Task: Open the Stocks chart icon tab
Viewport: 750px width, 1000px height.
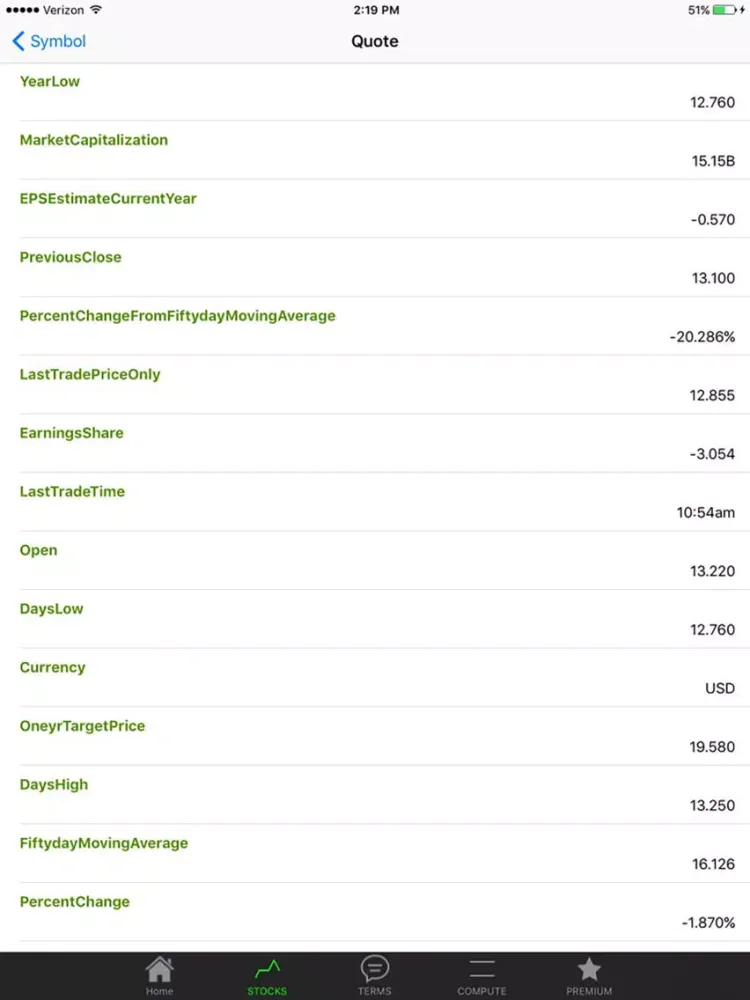Action: click(x=267, y=970)
